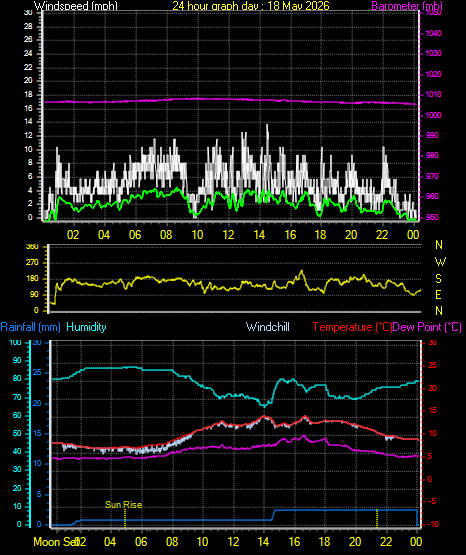Select the "1040" barometer axis value
The image size is (466, 555).
tap(433, 34)
